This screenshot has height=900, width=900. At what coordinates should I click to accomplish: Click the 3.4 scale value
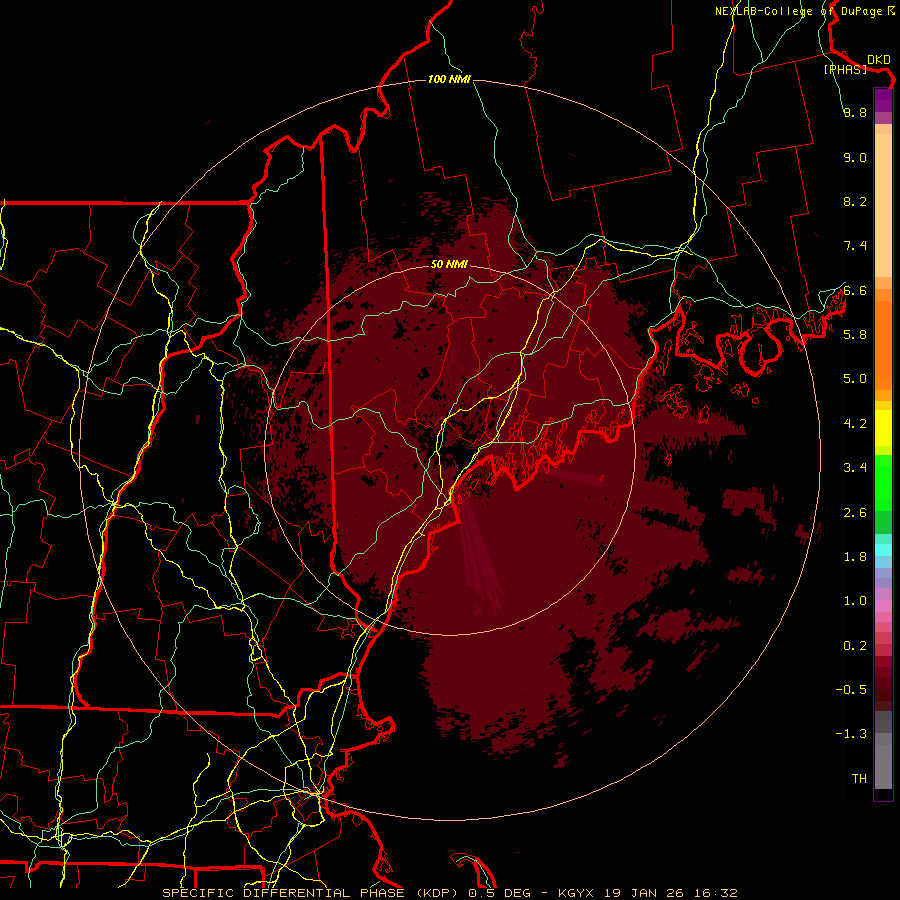pos(855,468)
